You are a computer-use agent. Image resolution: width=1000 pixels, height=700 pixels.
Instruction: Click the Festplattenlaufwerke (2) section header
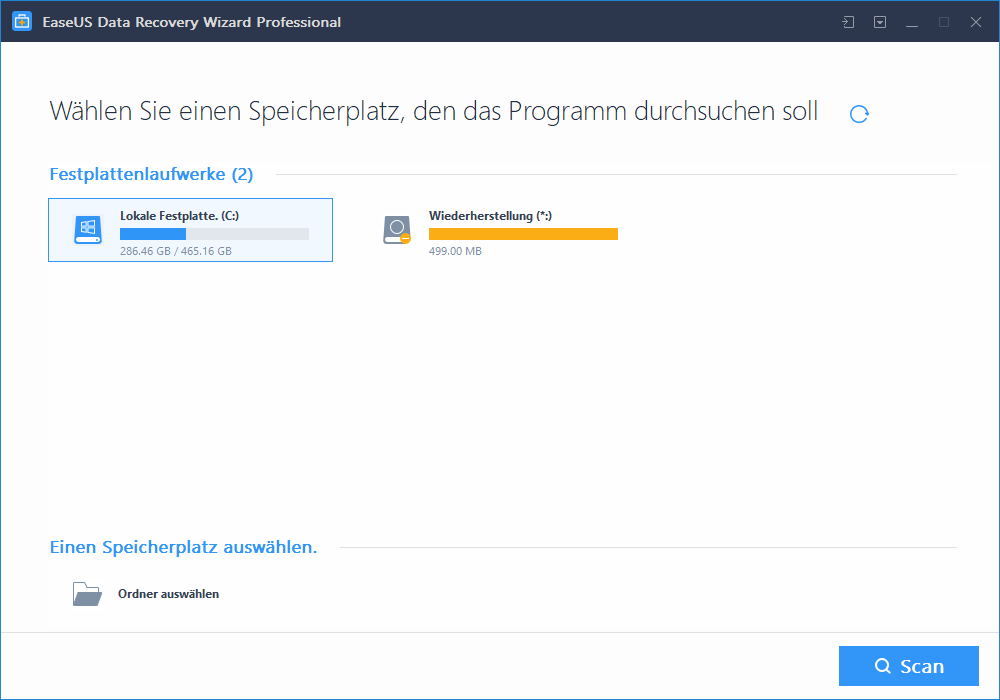[151, 175]
